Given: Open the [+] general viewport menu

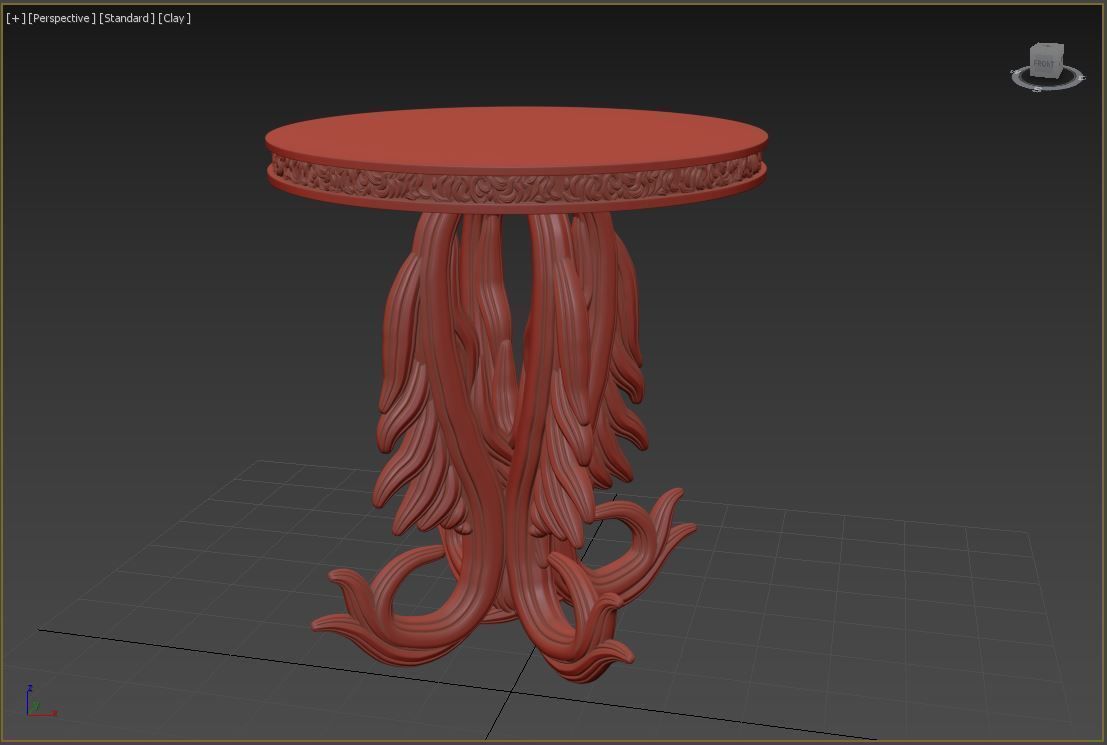Looking at the screenshot, I should pyautogui.click(x=15, y=18).
